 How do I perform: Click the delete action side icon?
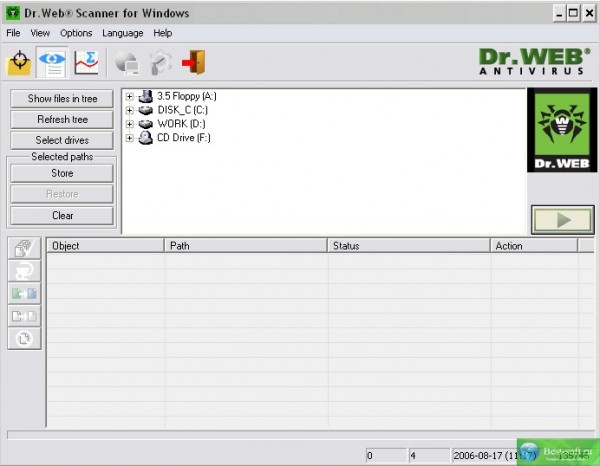[24, 339]
